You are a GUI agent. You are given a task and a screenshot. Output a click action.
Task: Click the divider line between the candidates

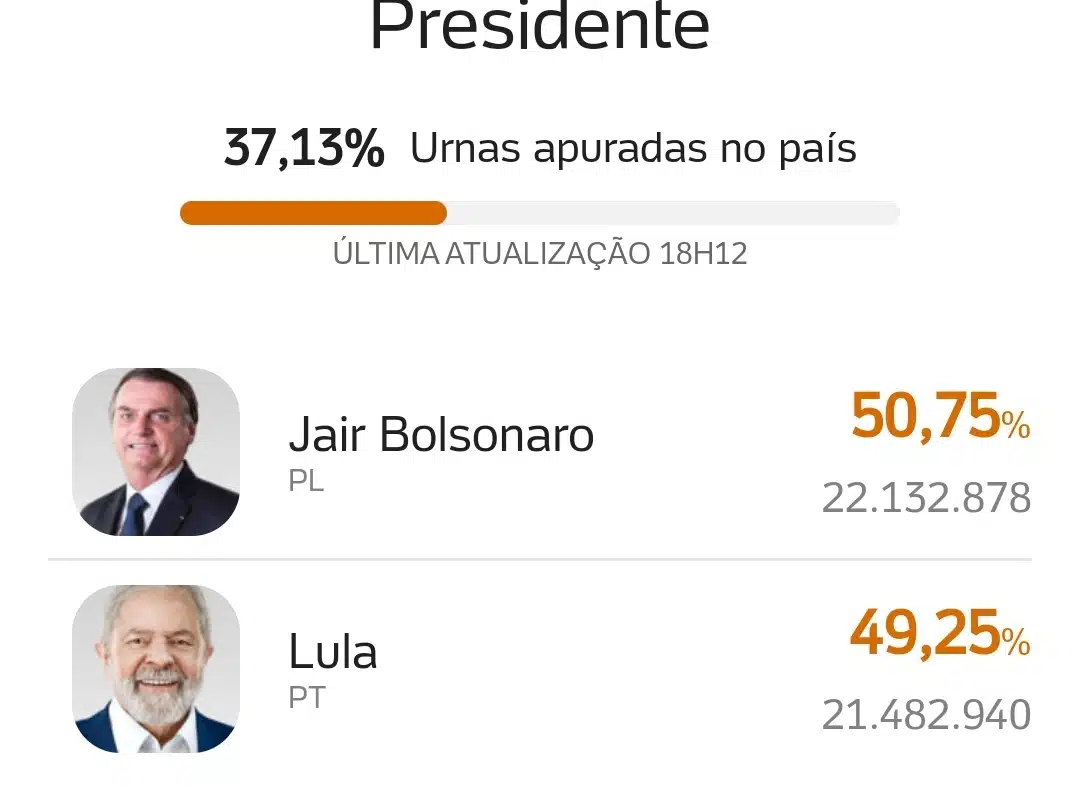(540, 560)
